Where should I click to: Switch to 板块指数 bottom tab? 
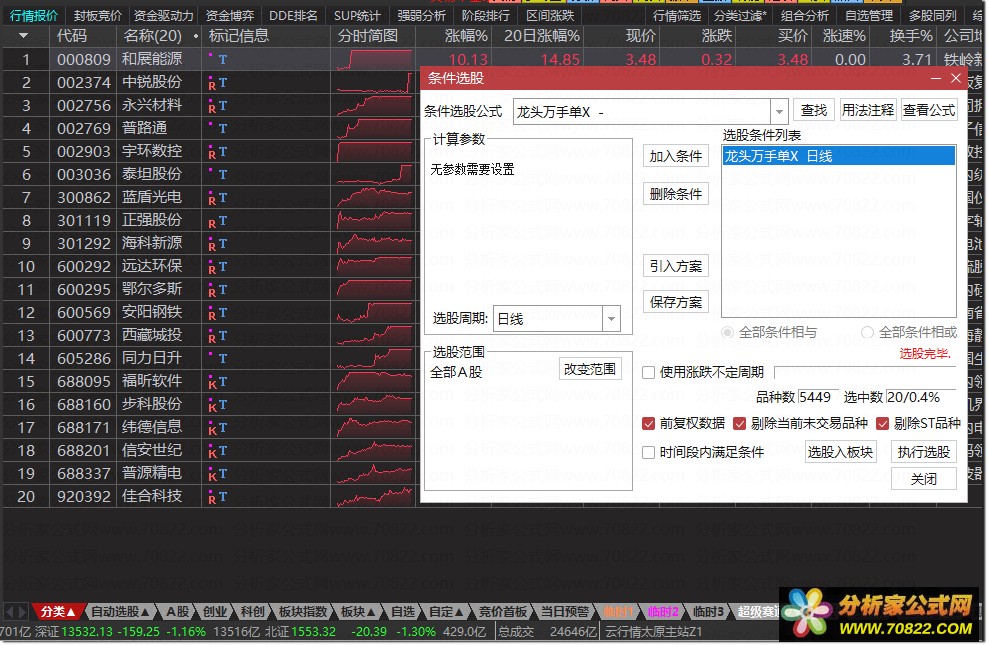[303, 612]
